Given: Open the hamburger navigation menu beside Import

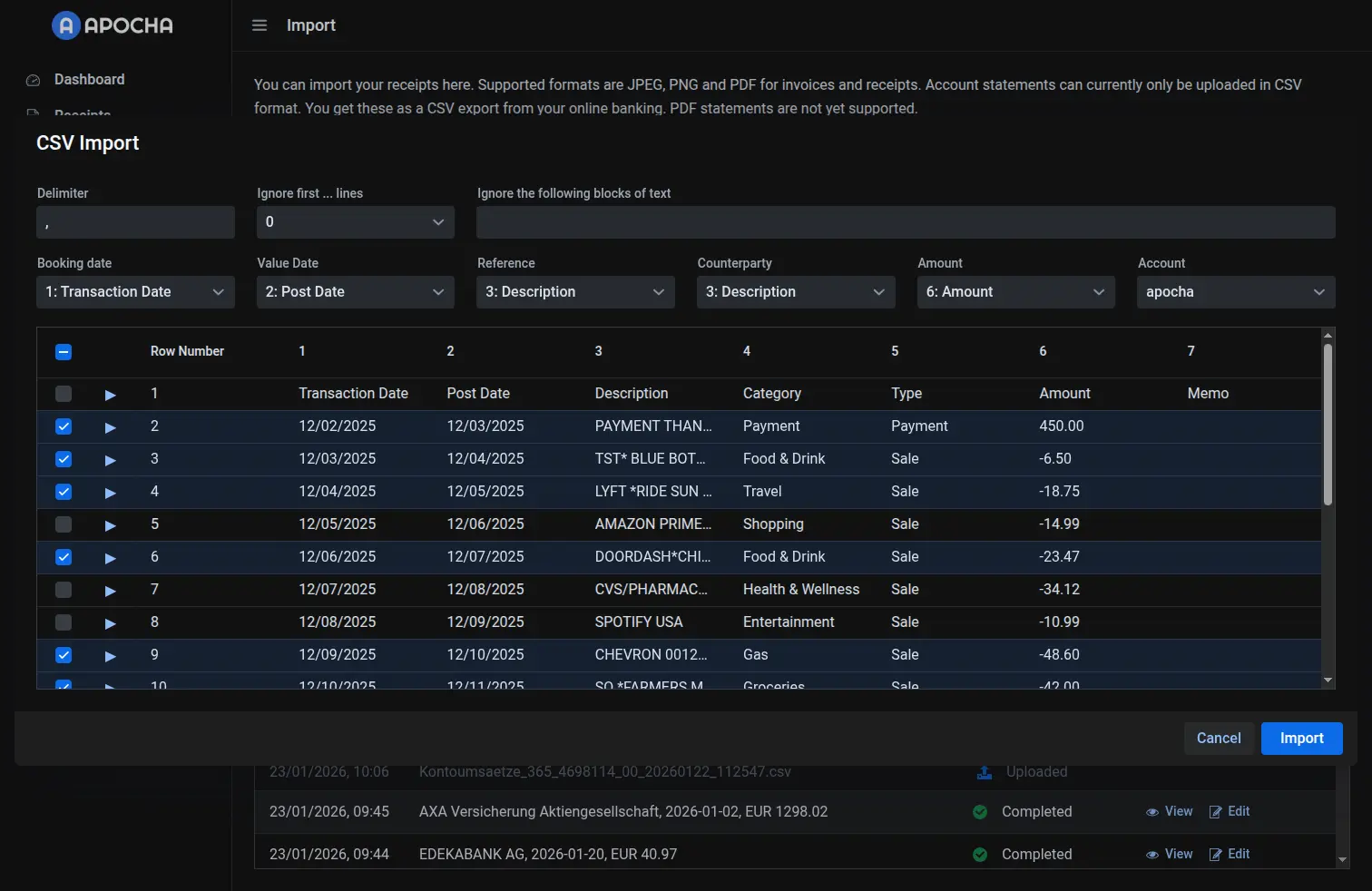Looking at the screenshot, I should point(260,25).
